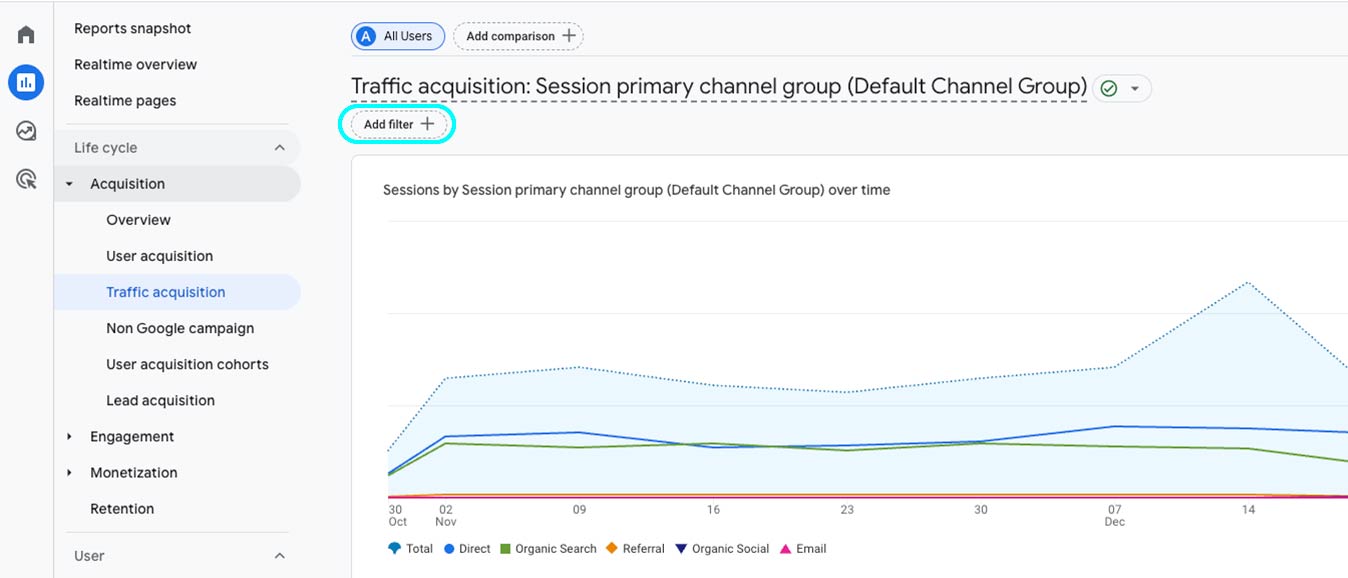Viewport: 1348px width, 578px height.
Task: Click the All Users segment chip
Action: [397, 36]
